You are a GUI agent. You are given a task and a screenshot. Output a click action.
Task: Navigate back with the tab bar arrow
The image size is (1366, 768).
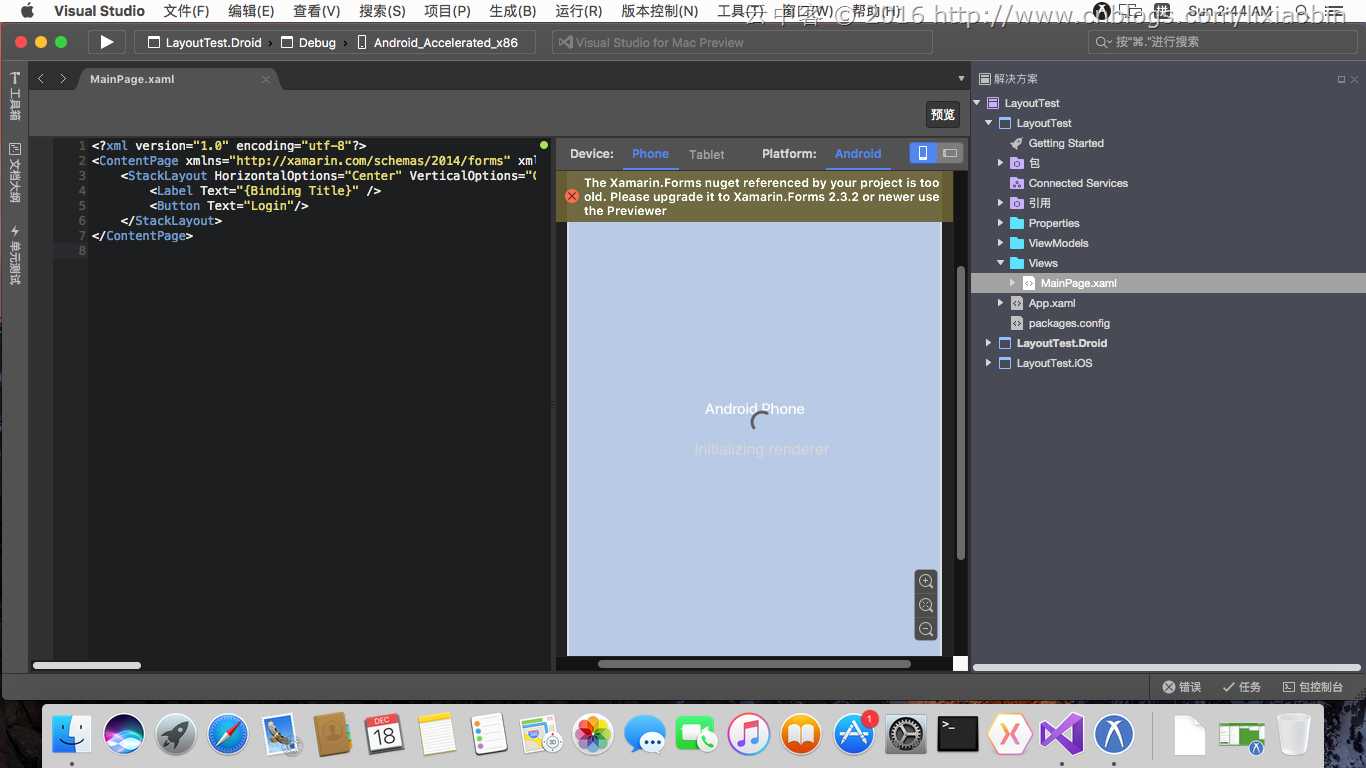click(41, 79)
